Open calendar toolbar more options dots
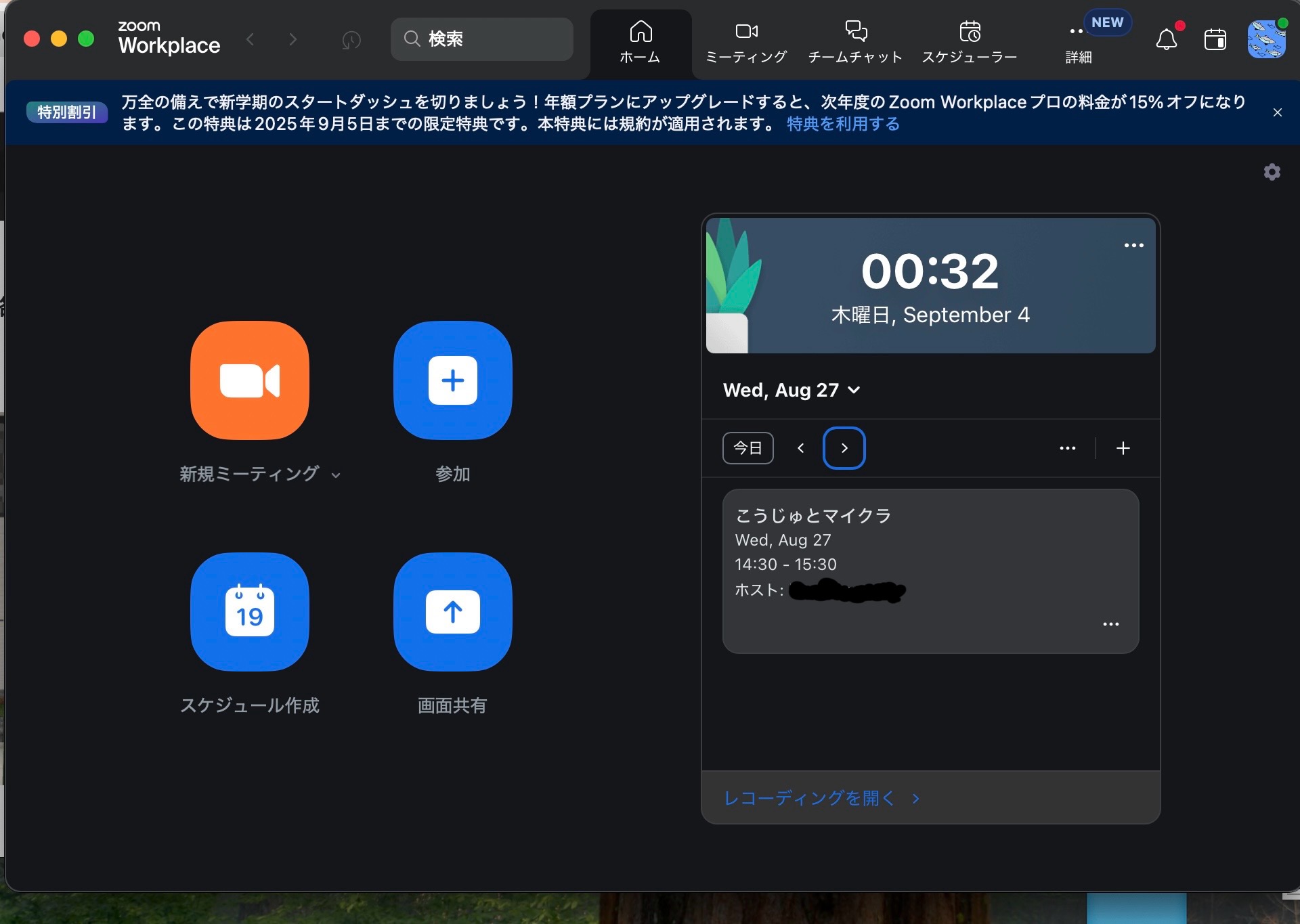 1068,448
